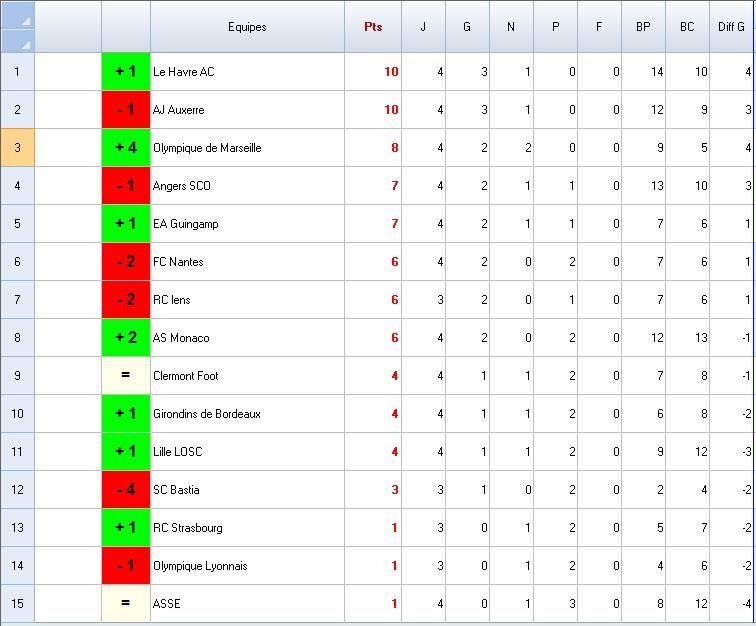This screenshot has width=756, height=626.
Task: Click the BC column header
Action: point(687,27)
